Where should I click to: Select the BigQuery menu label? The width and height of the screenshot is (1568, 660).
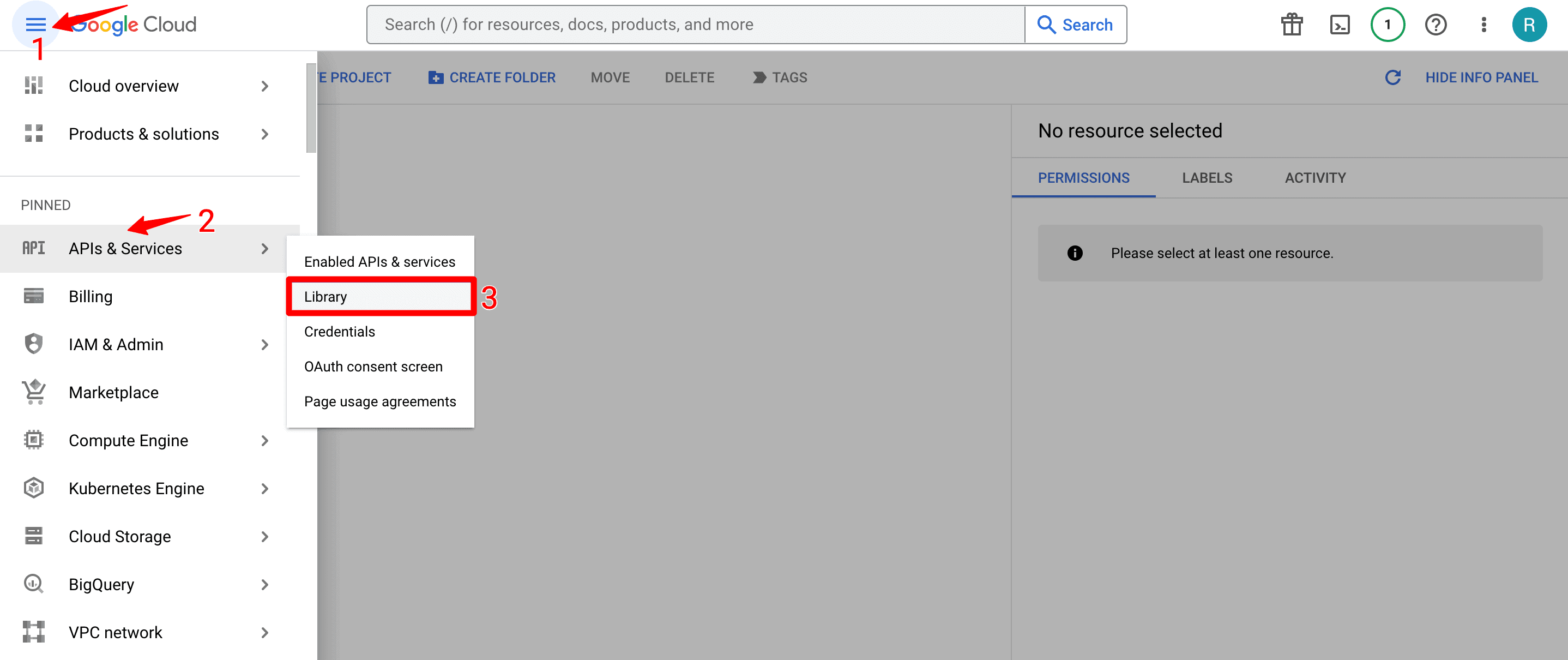tap(101, 585)
